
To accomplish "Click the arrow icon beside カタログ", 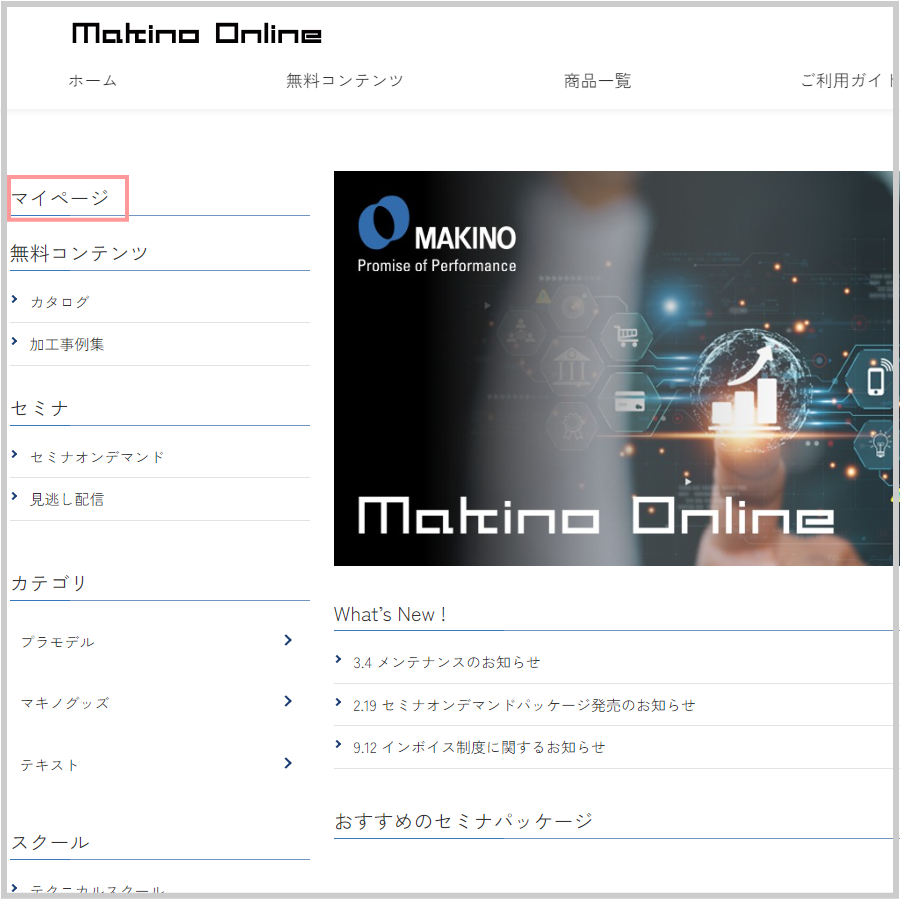I will pos(15,299).
